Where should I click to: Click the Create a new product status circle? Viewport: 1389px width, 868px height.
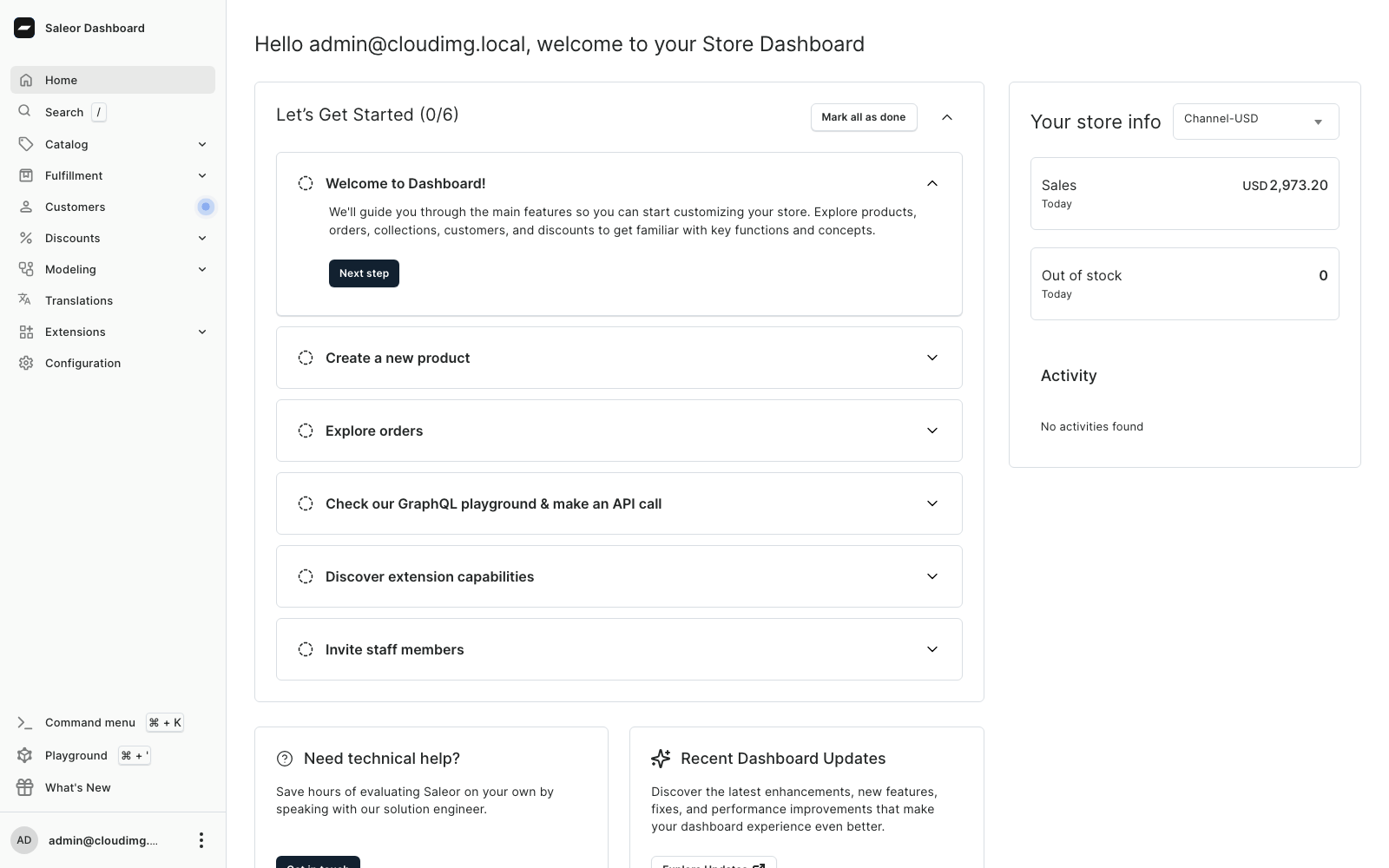306,358
